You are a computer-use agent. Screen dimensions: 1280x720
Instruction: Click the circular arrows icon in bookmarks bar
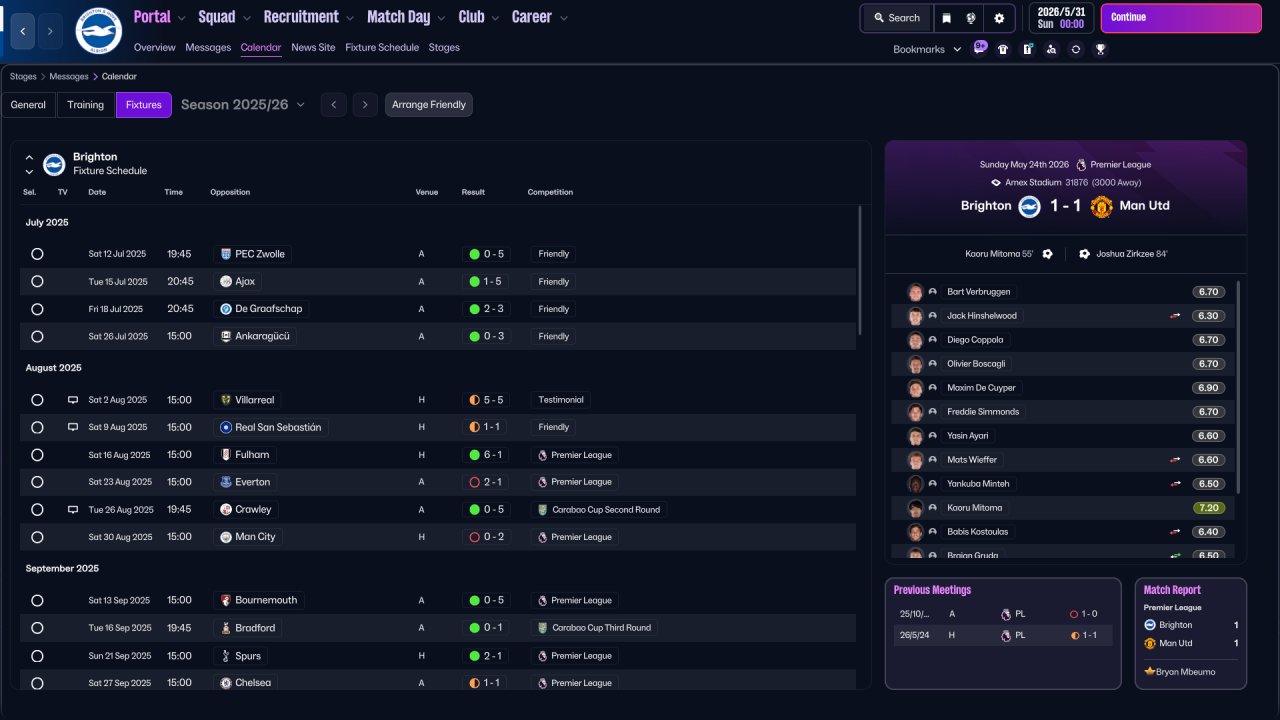pyautogui.click(x=1075, y=49)
